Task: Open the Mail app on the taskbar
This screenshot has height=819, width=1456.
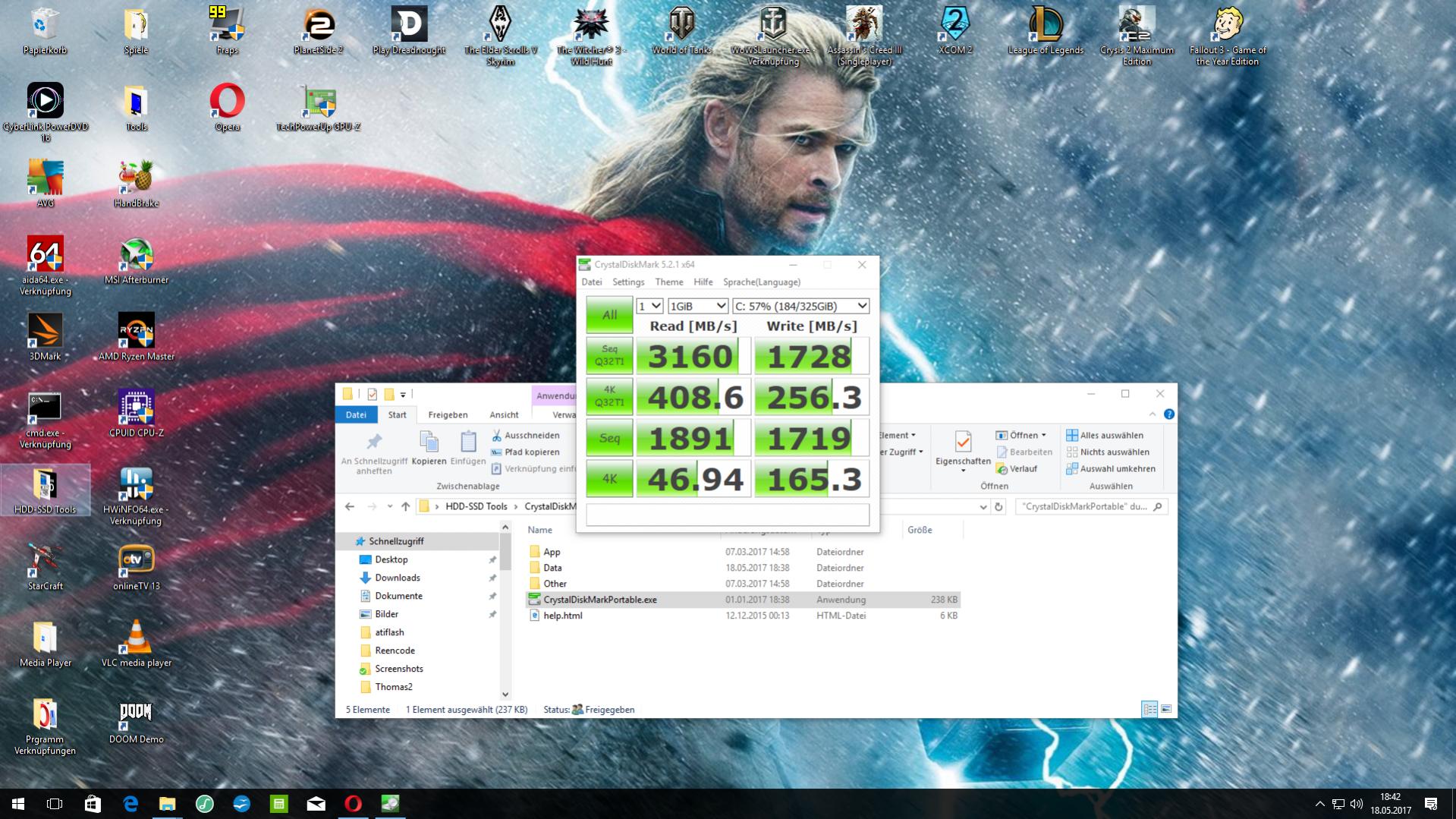Action: pyautogui.click(x=316, y=804)
